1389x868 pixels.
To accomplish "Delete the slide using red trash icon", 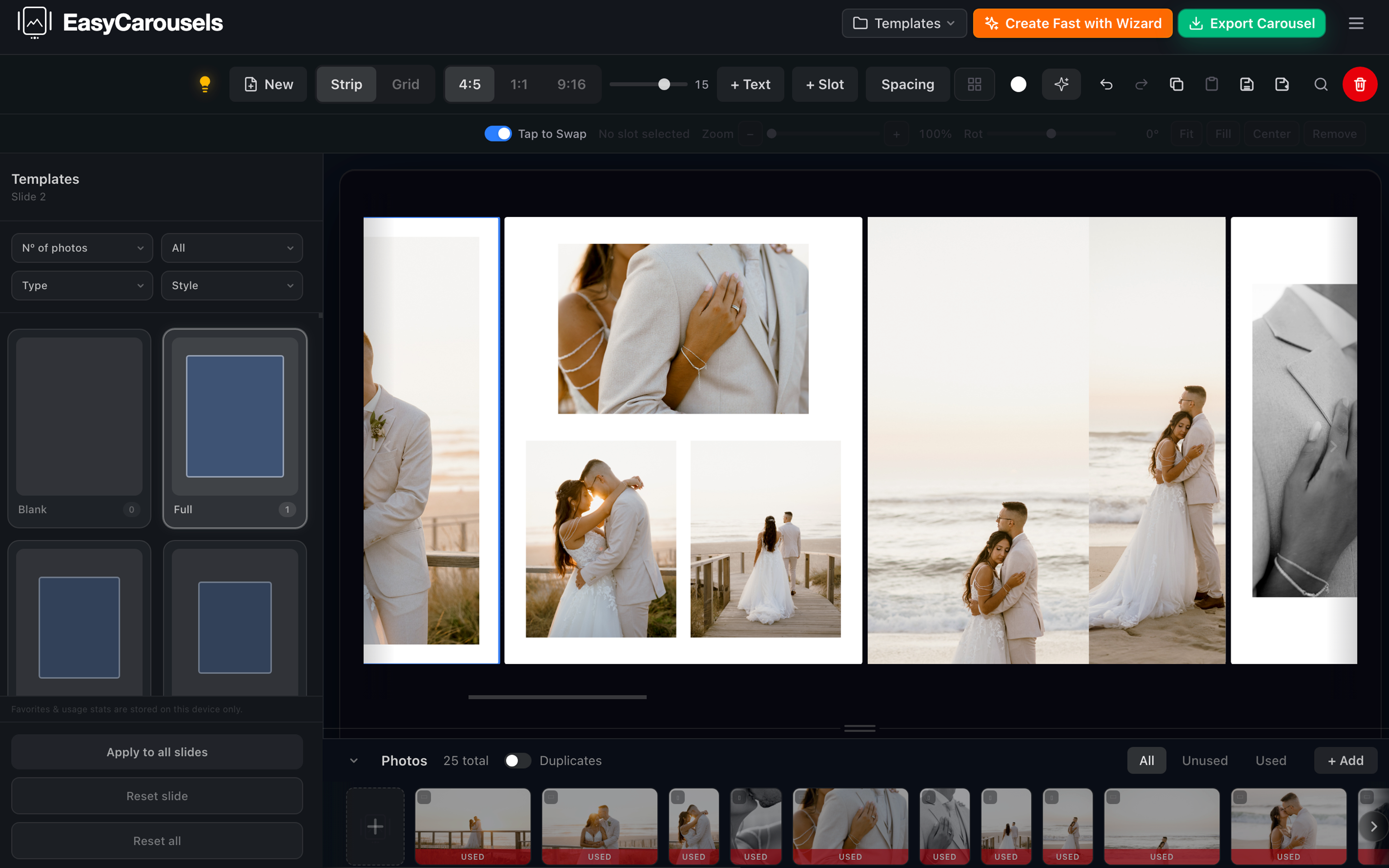I will pyautogui.click(x=1360, y=84).
